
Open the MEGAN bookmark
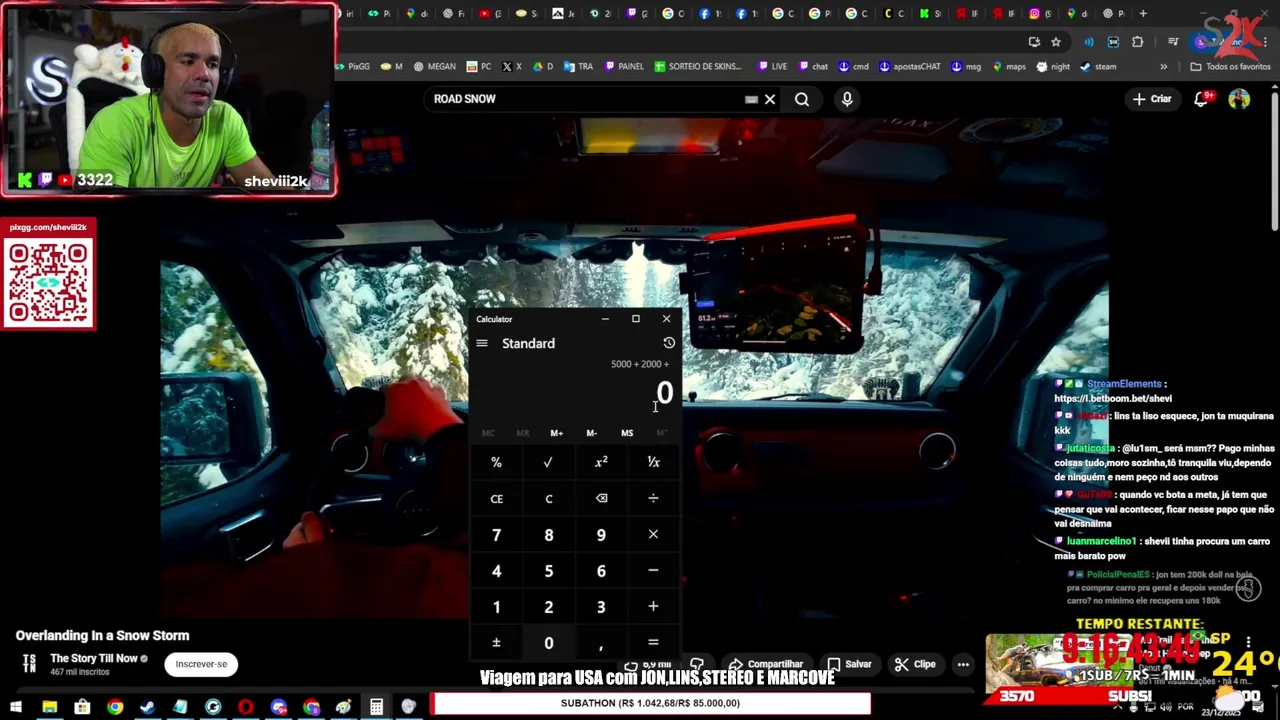(434, 66)
